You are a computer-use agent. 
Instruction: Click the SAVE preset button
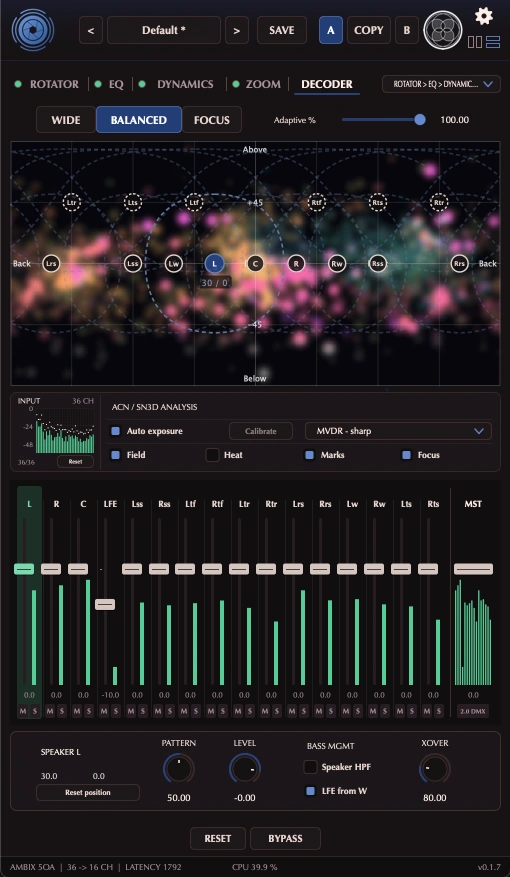[282, 30]
